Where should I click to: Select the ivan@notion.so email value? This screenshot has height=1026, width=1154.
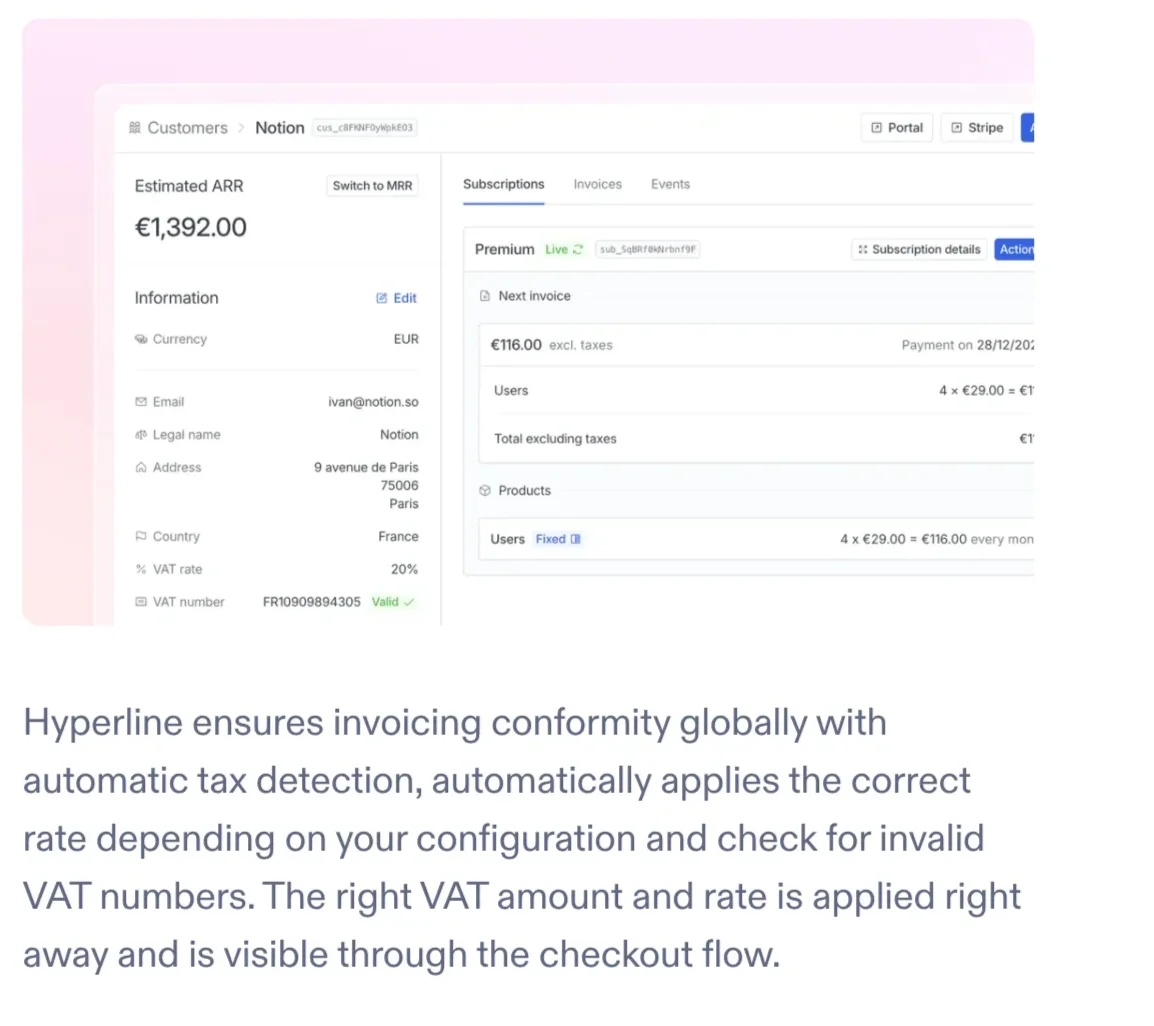373,402
